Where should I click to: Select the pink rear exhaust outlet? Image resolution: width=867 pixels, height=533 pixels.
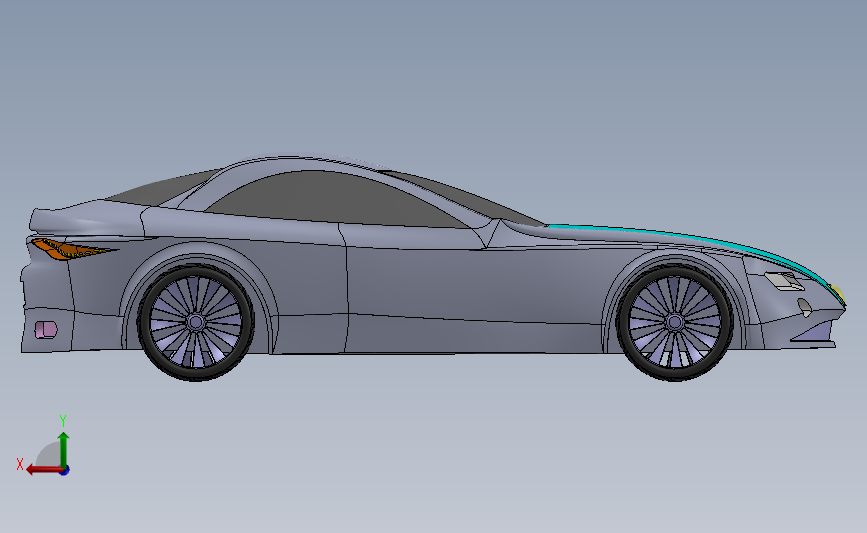[x=46, y=330]
